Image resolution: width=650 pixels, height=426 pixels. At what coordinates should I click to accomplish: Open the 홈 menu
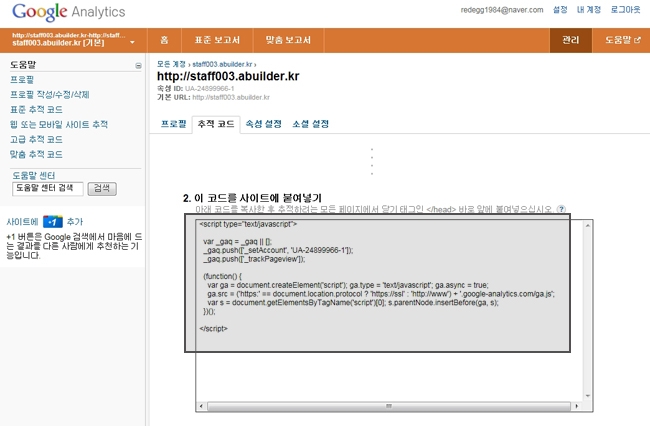[x=164, y=41]
